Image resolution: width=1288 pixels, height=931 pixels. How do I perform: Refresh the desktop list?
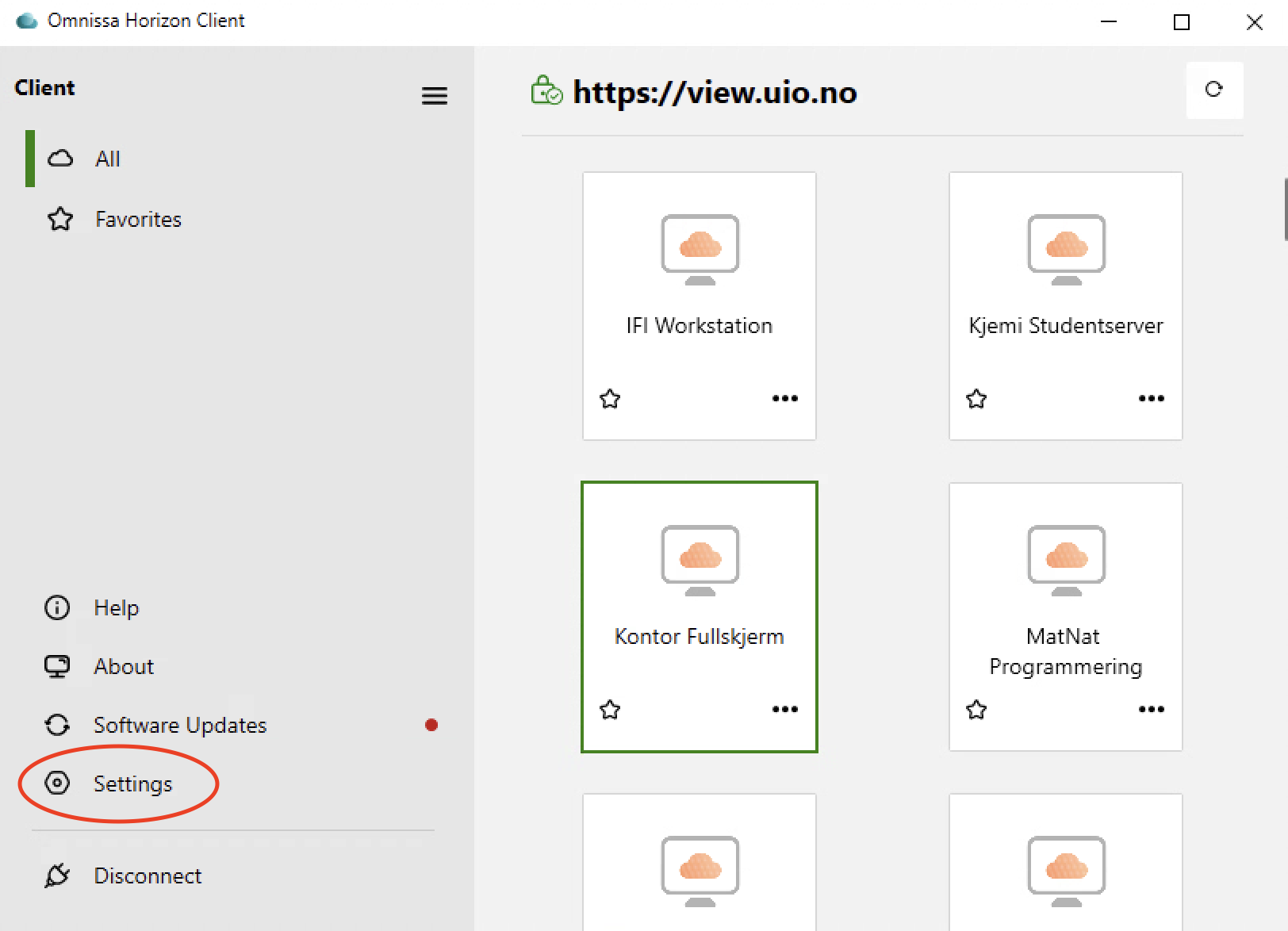(1214, 90)
